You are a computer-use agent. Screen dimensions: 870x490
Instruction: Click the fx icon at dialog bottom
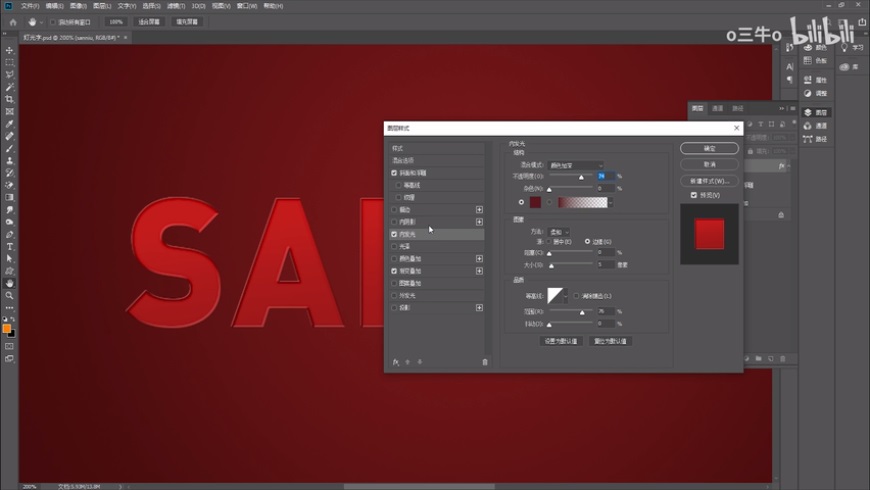pos(396,362)
